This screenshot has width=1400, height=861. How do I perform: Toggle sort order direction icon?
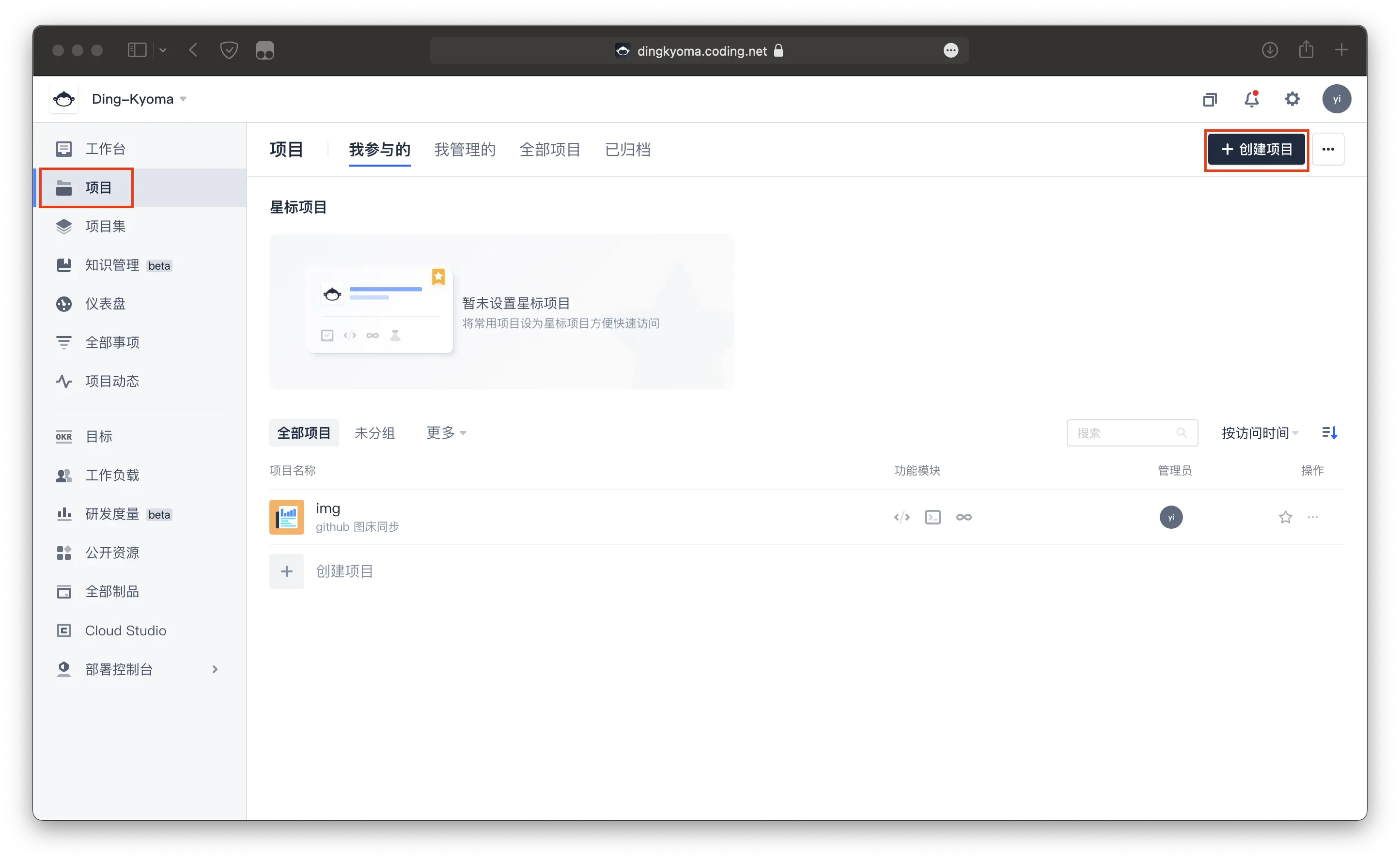pyautogui.click(x=1329, y=433)
